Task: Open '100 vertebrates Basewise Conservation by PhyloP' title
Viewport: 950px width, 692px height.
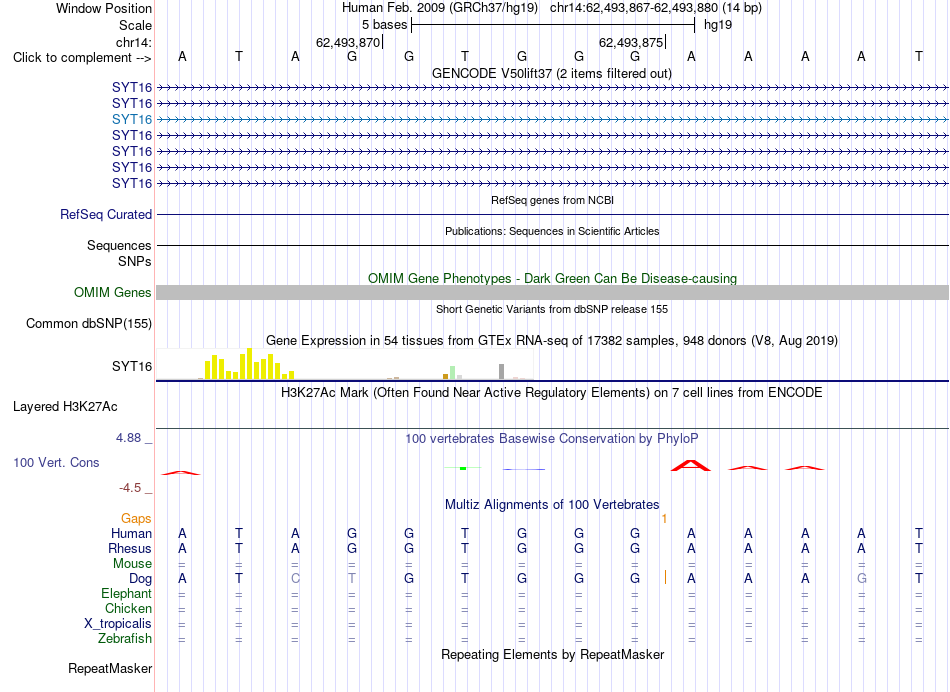Action: pyautogui.click(x=552, y=439)
